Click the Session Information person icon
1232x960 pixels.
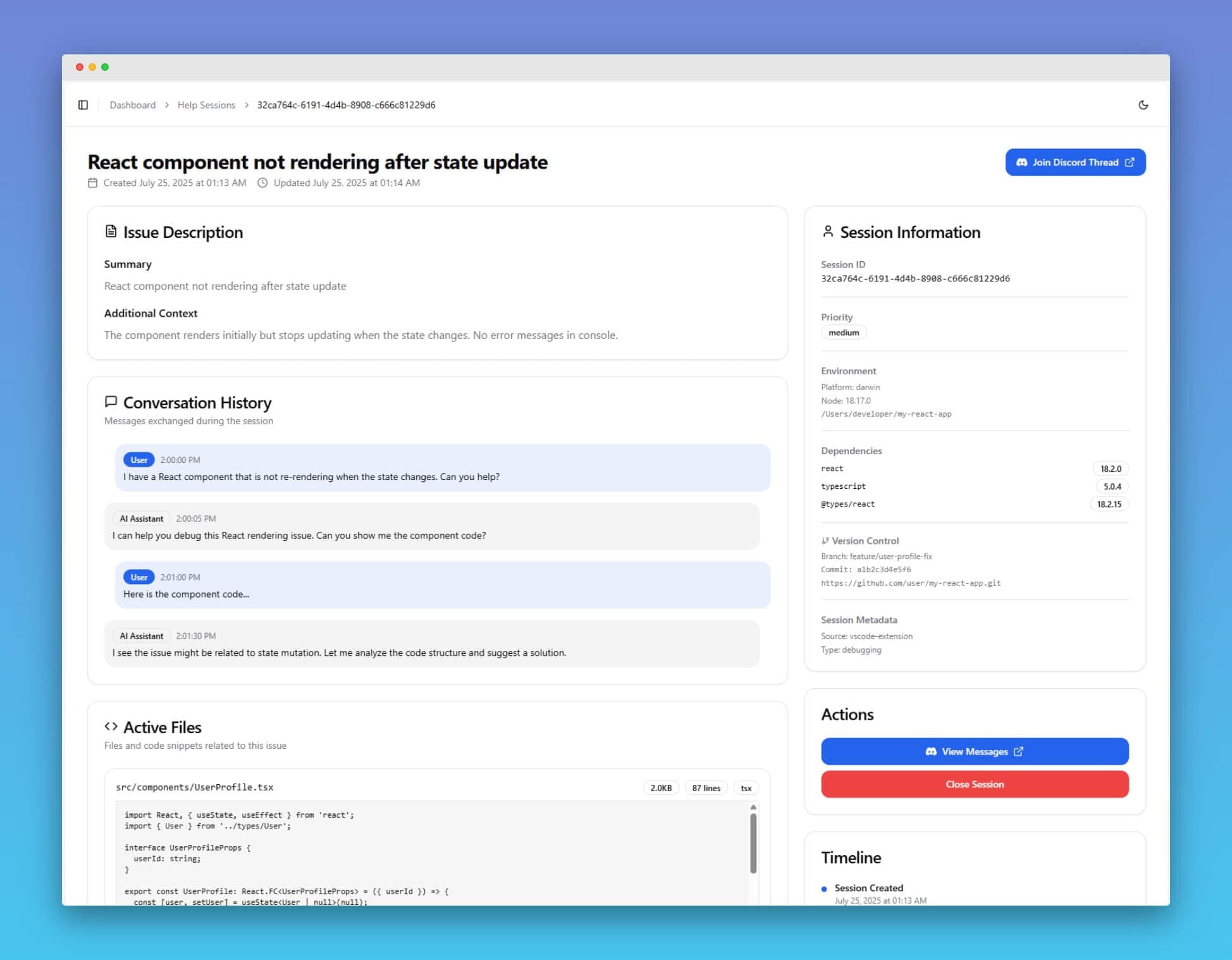[827, 231]
